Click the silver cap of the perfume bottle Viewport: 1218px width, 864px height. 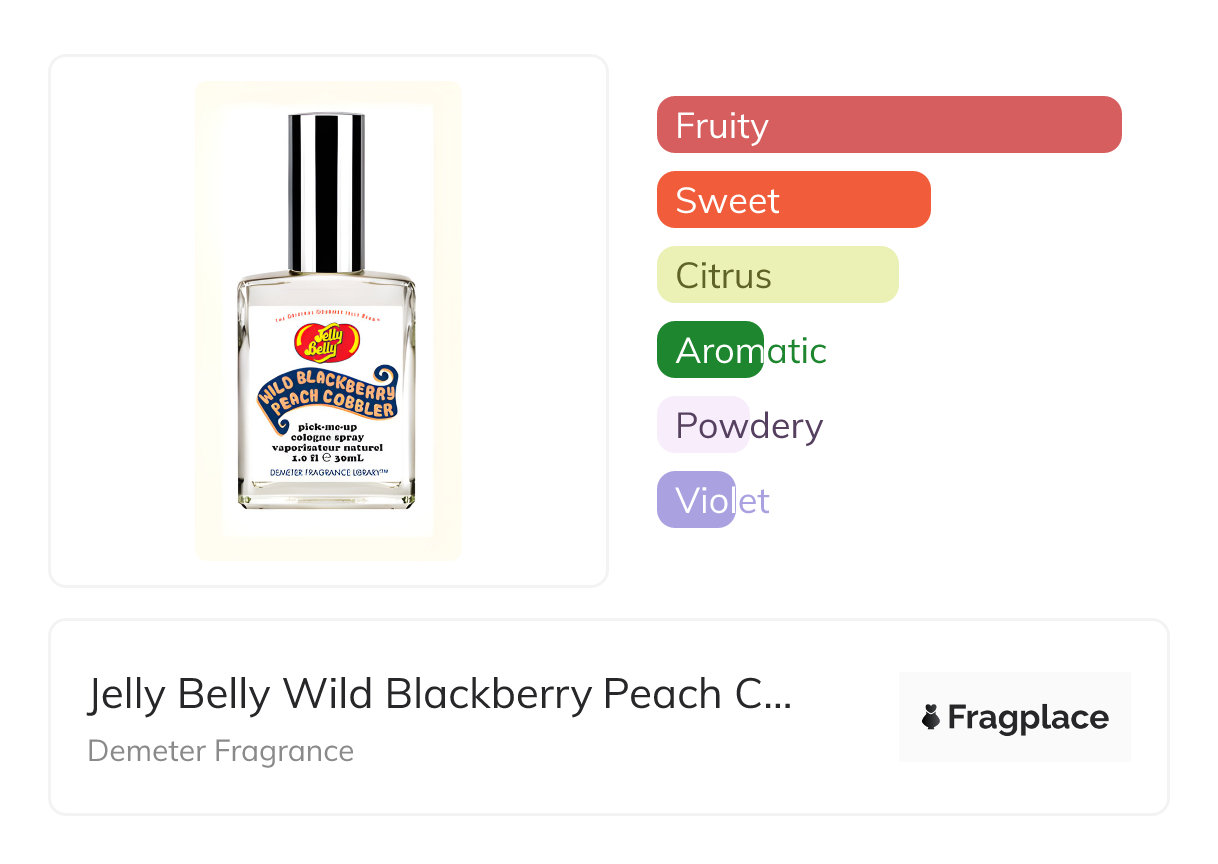326,193
